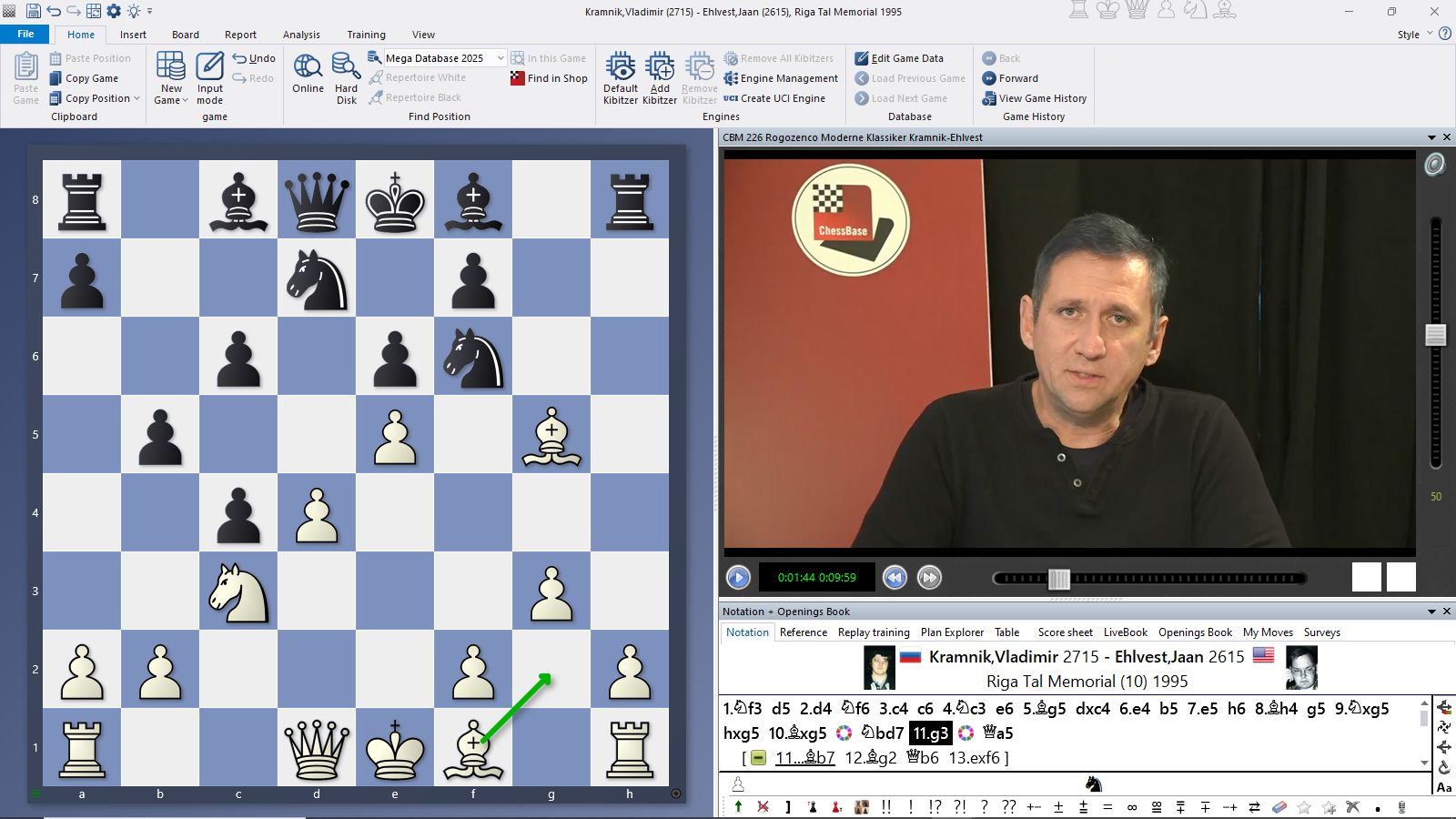Screen dimensions: 1456x819
Task: Click the Undo button
Action: (x=254, y=58)
